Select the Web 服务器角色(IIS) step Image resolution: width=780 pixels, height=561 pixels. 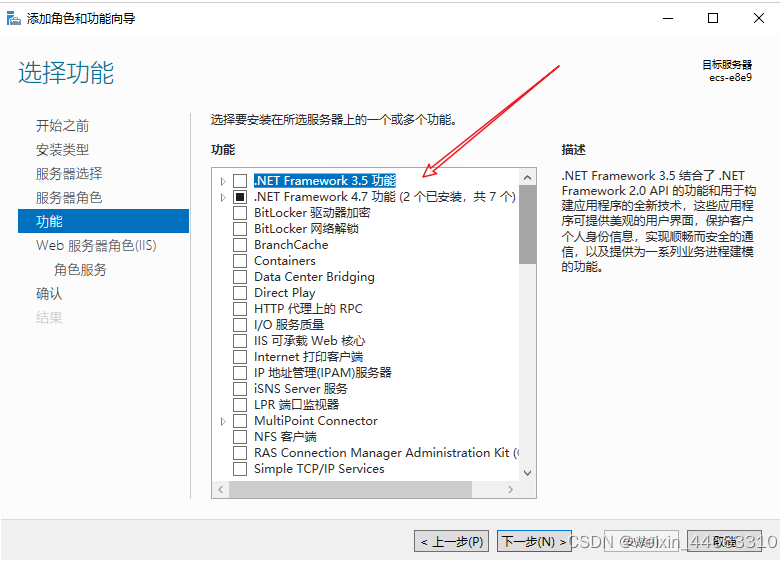tap(96, 245)
